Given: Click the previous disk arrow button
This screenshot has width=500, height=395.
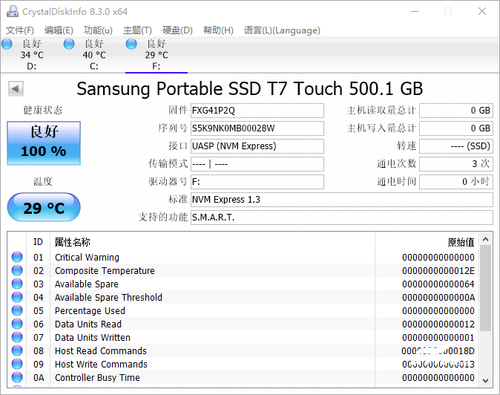Looking at the screenshot, I should [x=16, y=89].
